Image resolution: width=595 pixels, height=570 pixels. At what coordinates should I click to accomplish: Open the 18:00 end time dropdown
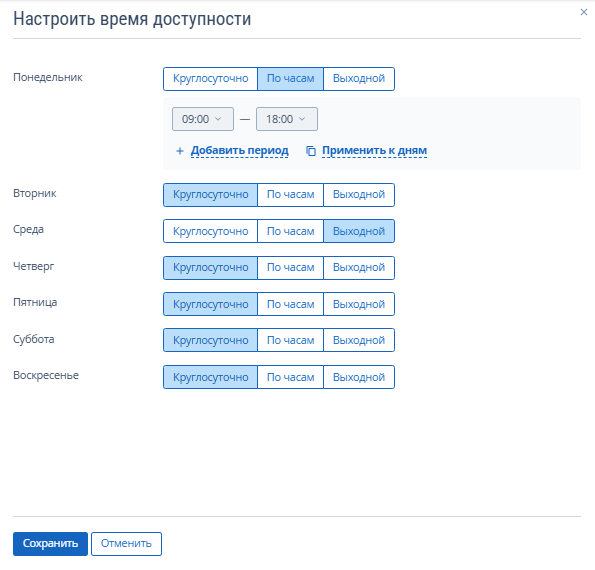pyautogui.click(x=287, y=119)
